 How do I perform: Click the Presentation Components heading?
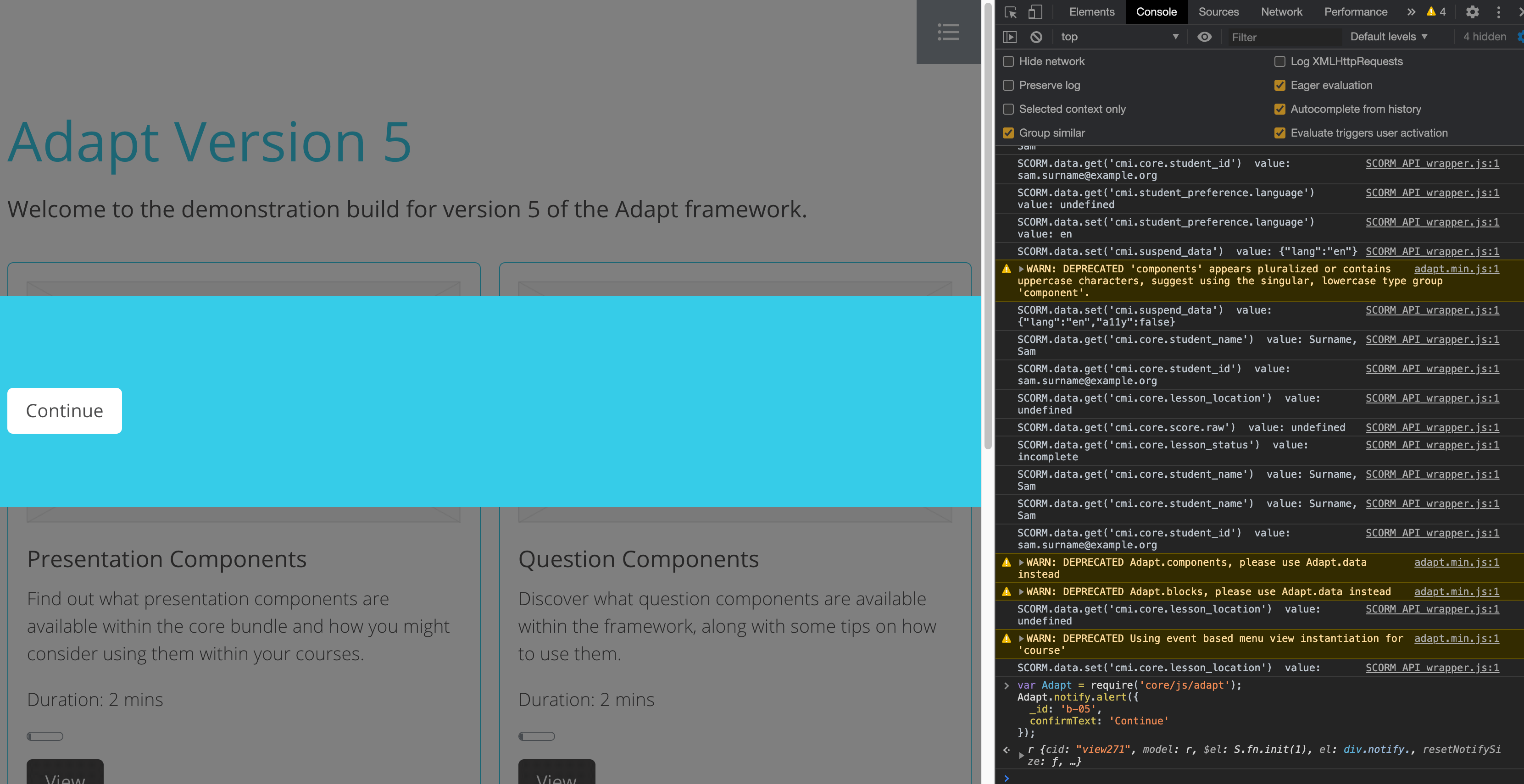(x=167, y=559)
